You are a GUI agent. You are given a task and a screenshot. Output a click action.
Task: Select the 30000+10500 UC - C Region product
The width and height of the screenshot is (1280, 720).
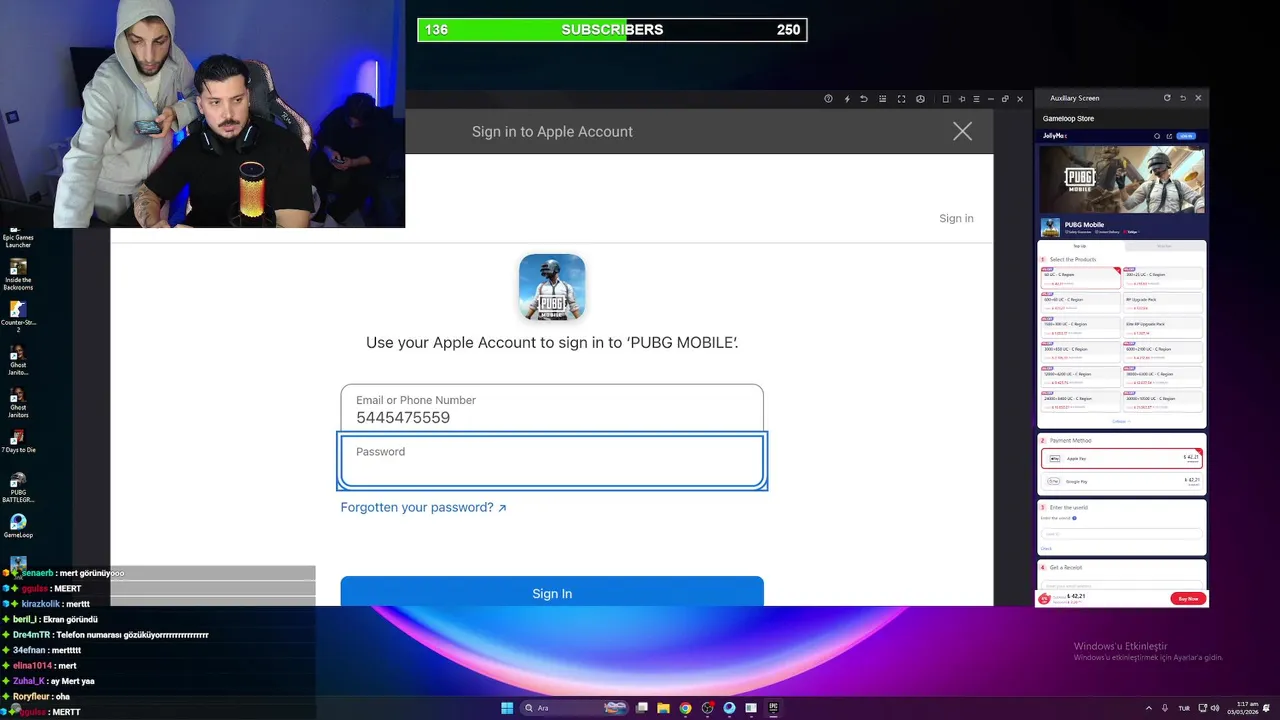coord(1163,401)
